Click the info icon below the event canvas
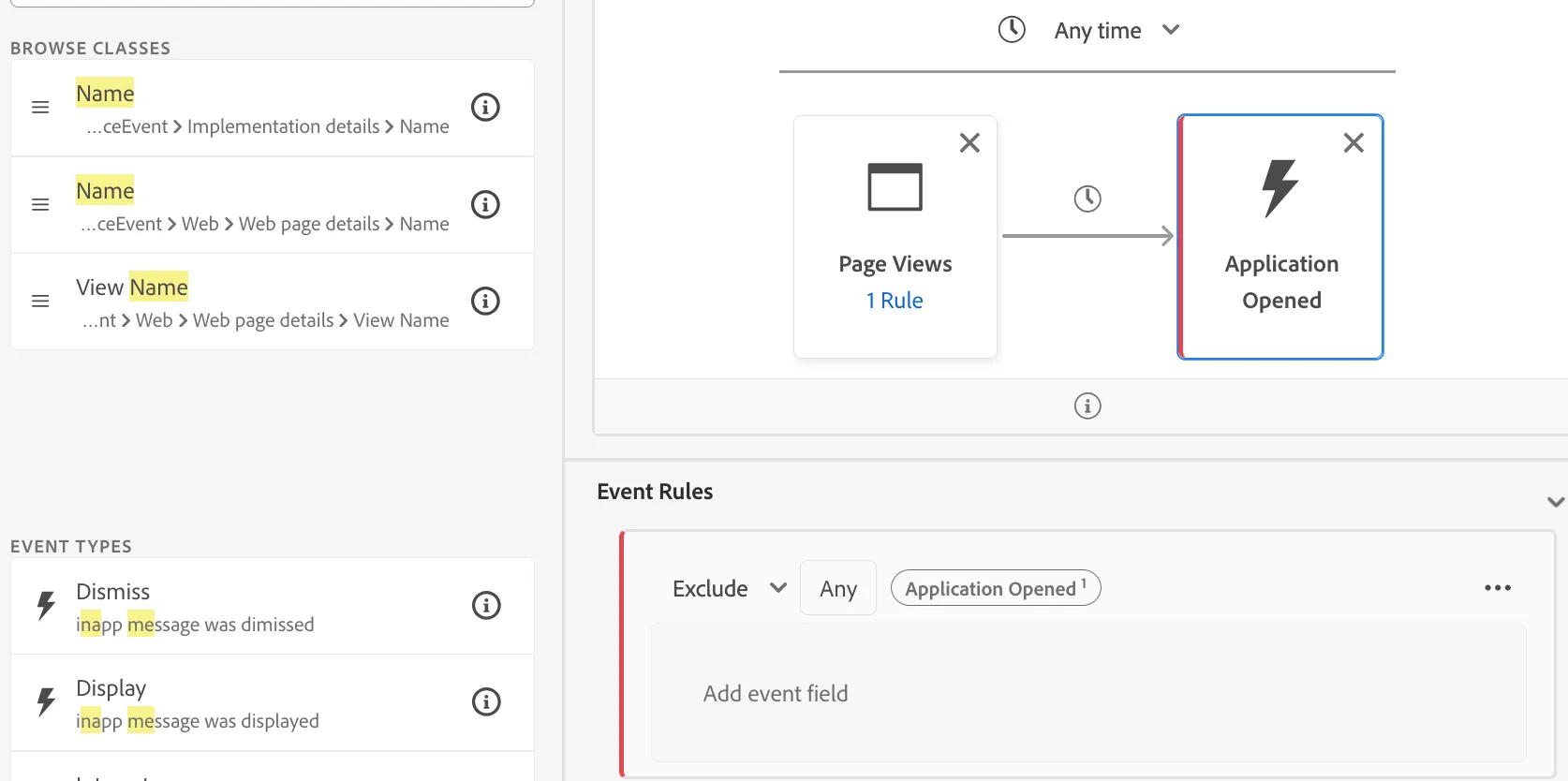Screen dimensions: 1568x781 [x=1087, y=405]
